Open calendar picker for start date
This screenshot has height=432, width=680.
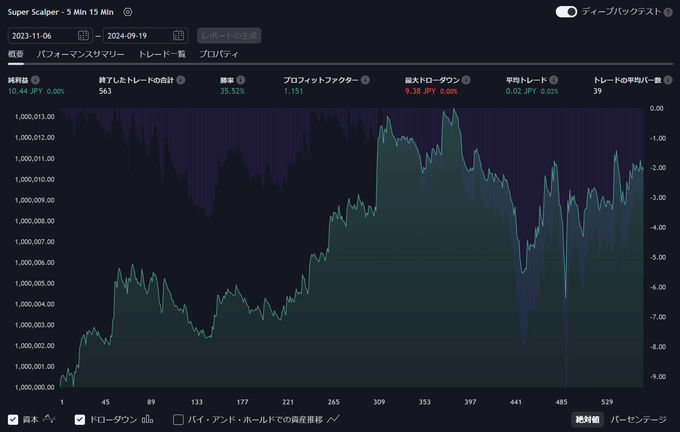point(83,35)
